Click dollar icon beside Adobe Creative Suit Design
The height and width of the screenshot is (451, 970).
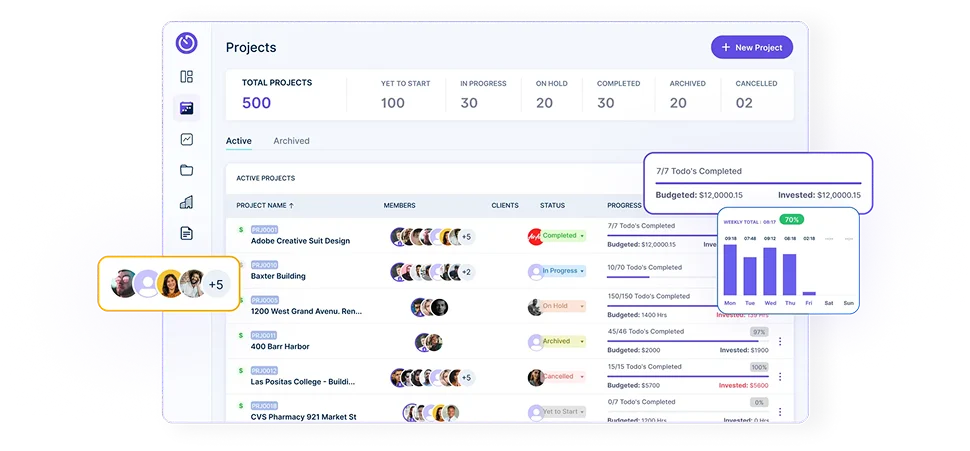[241, 230]
